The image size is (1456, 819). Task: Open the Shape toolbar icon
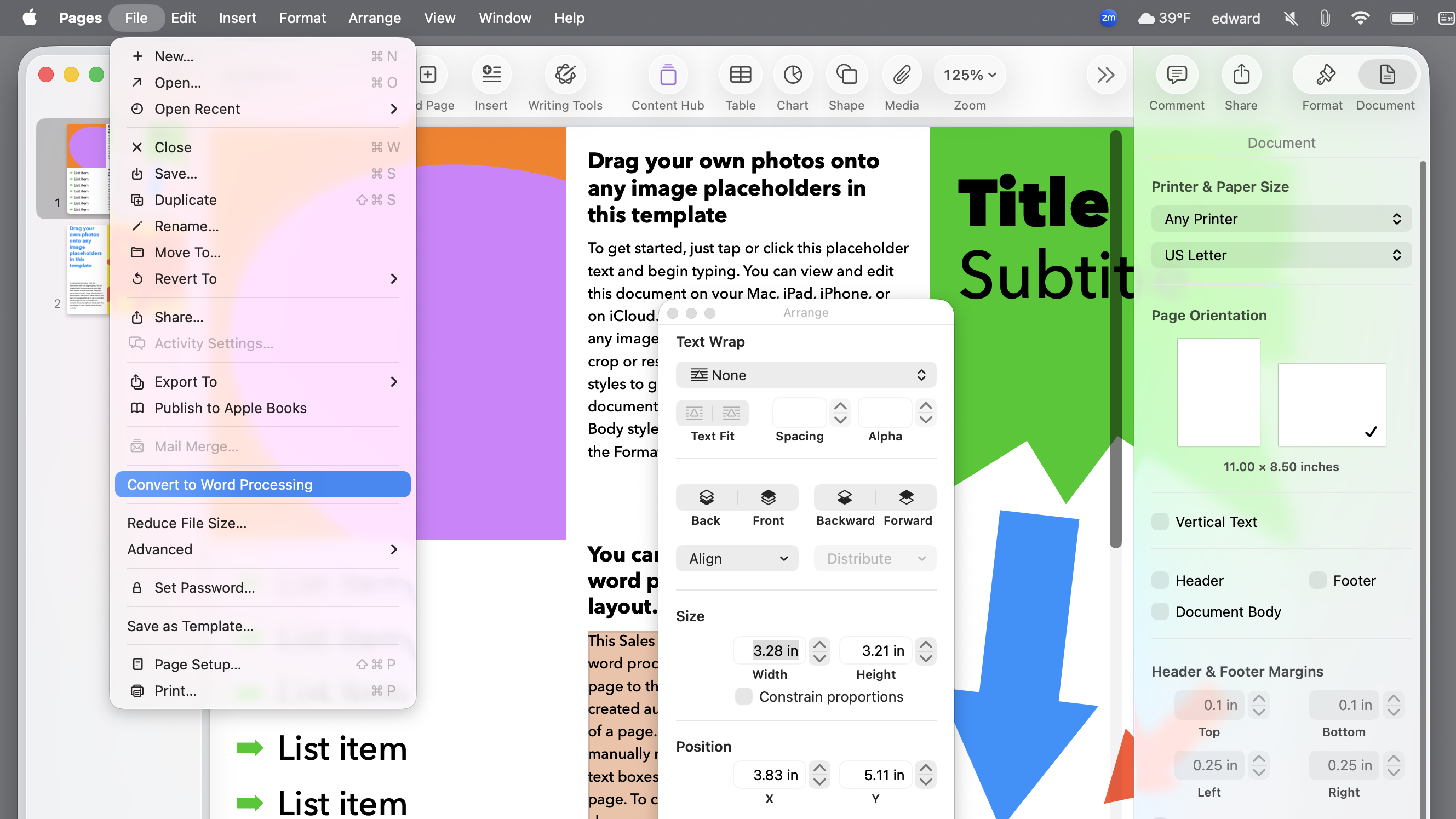coord(846,75)
